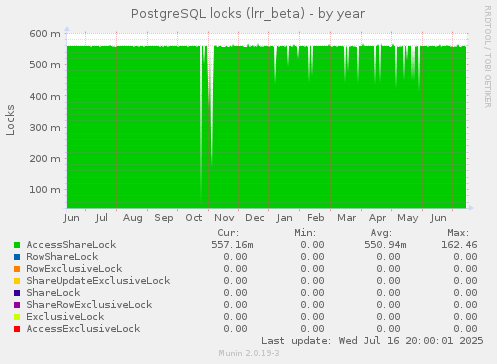497x364 pixels.
Task: Click the purple ShareRowExclusiveLock legend swatch
Action: pos(17,305)
